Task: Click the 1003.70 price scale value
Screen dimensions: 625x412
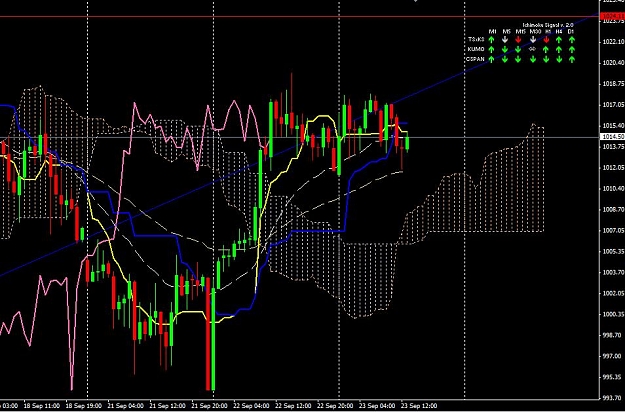Action: pyautogui.click(x=614, y=272)
